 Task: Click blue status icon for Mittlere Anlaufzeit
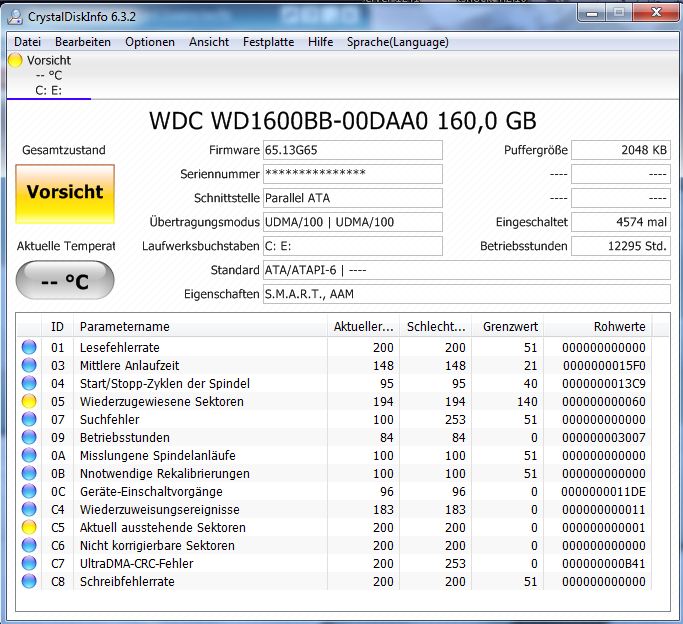click(x=29, y=365)
